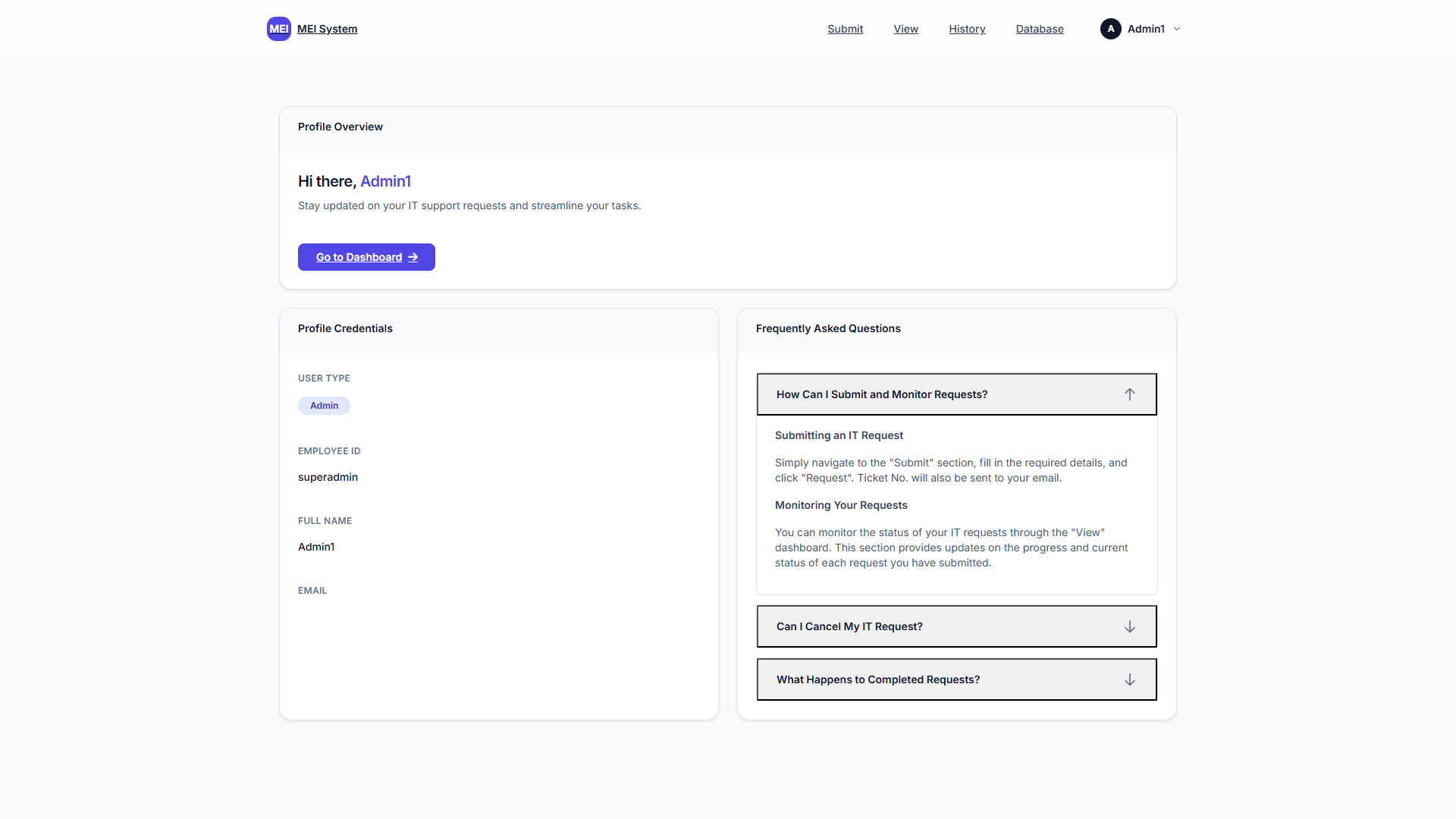Click the up arrow on Submit and Monitor FAQ
This screenshot has width=1456, height=819.
coord(1129,394)
